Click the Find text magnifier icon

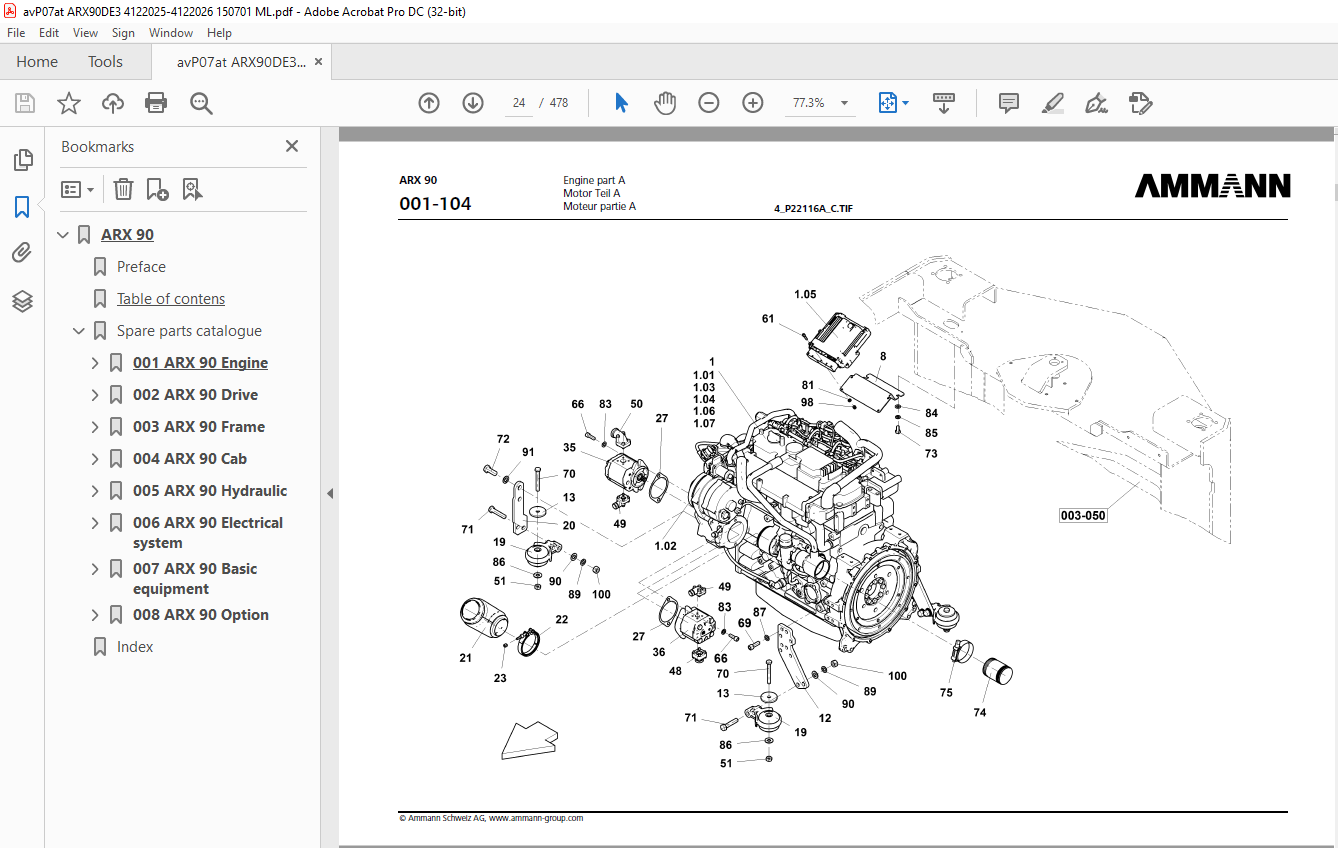click(201, 103)
